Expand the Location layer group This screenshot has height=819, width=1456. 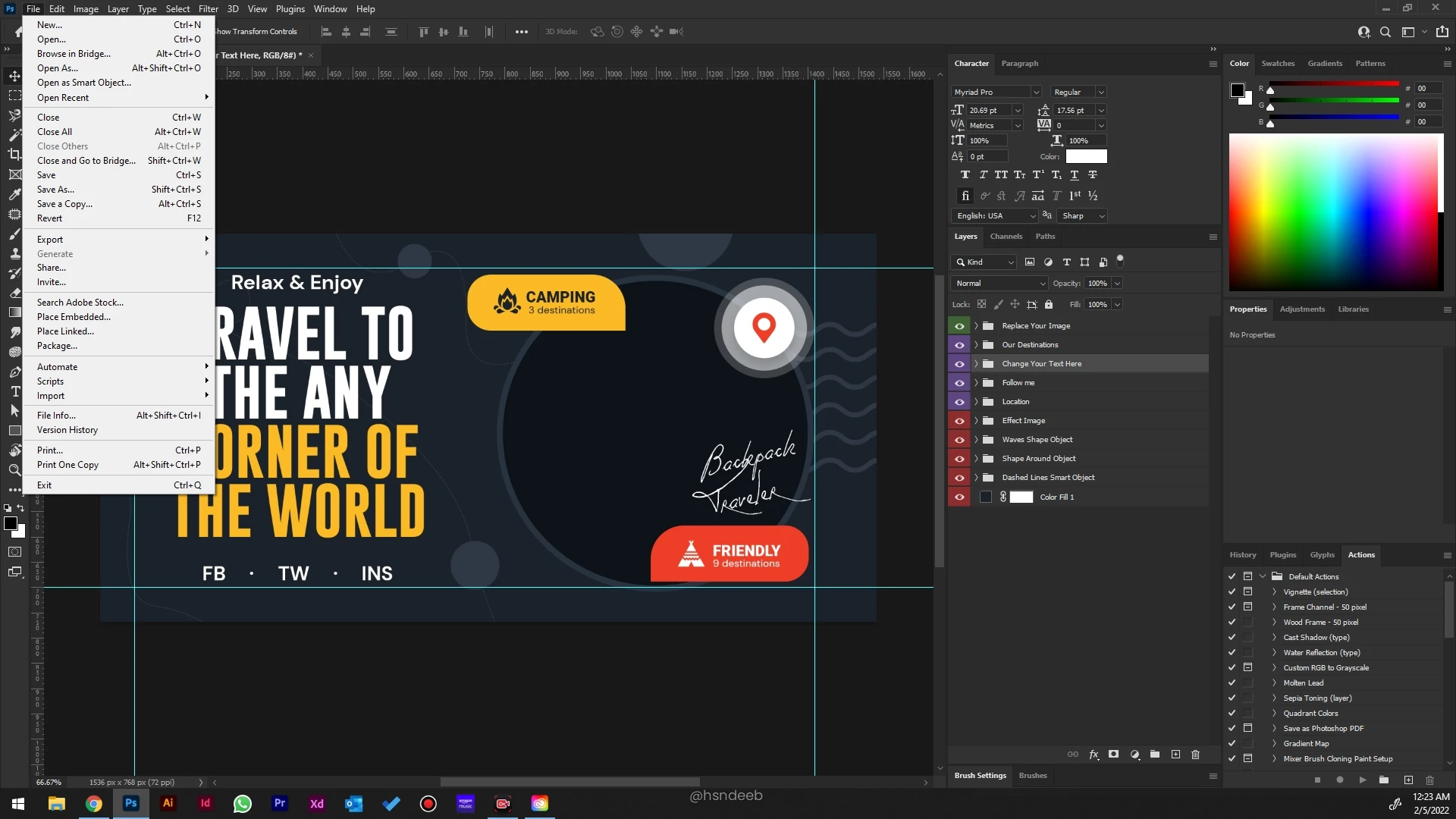(x=976, y=402)
